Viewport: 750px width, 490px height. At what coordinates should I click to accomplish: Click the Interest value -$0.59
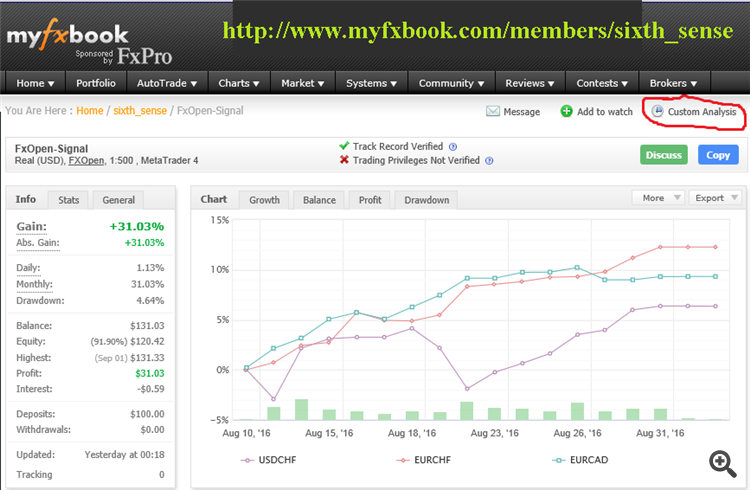coord(151,389)
